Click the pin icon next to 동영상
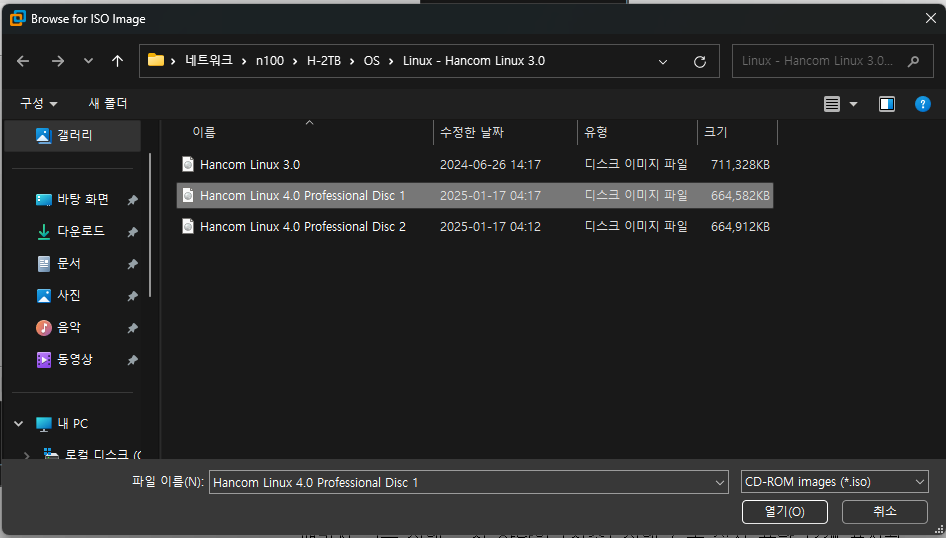The height and width of the screenshot is (538, 946). 132,359
